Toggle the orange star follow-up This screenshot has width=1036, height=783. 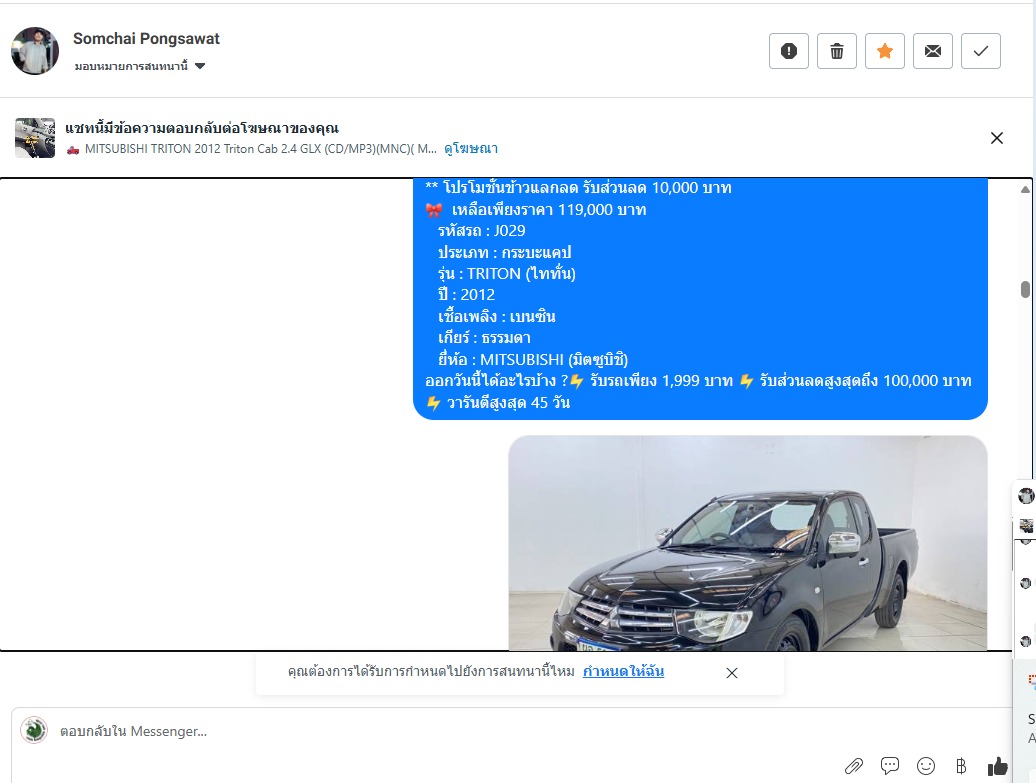[885, 51]
